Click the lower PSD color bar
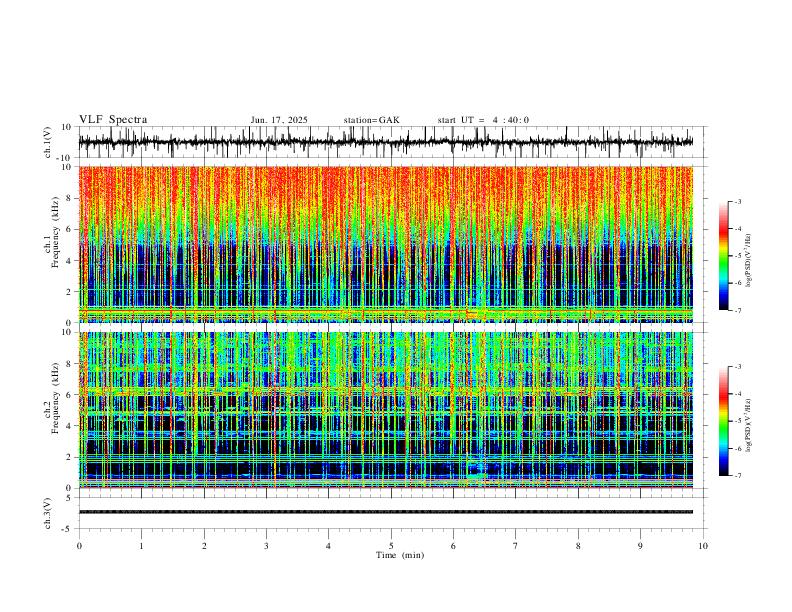This screenshot has width=792, height=612. (x=724, y=421)
